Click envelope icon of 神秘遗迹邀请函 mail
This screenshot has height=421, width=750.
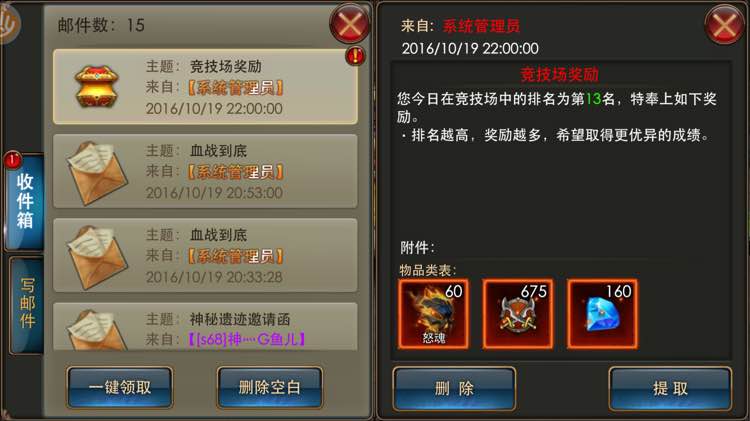tap(97, 330)
